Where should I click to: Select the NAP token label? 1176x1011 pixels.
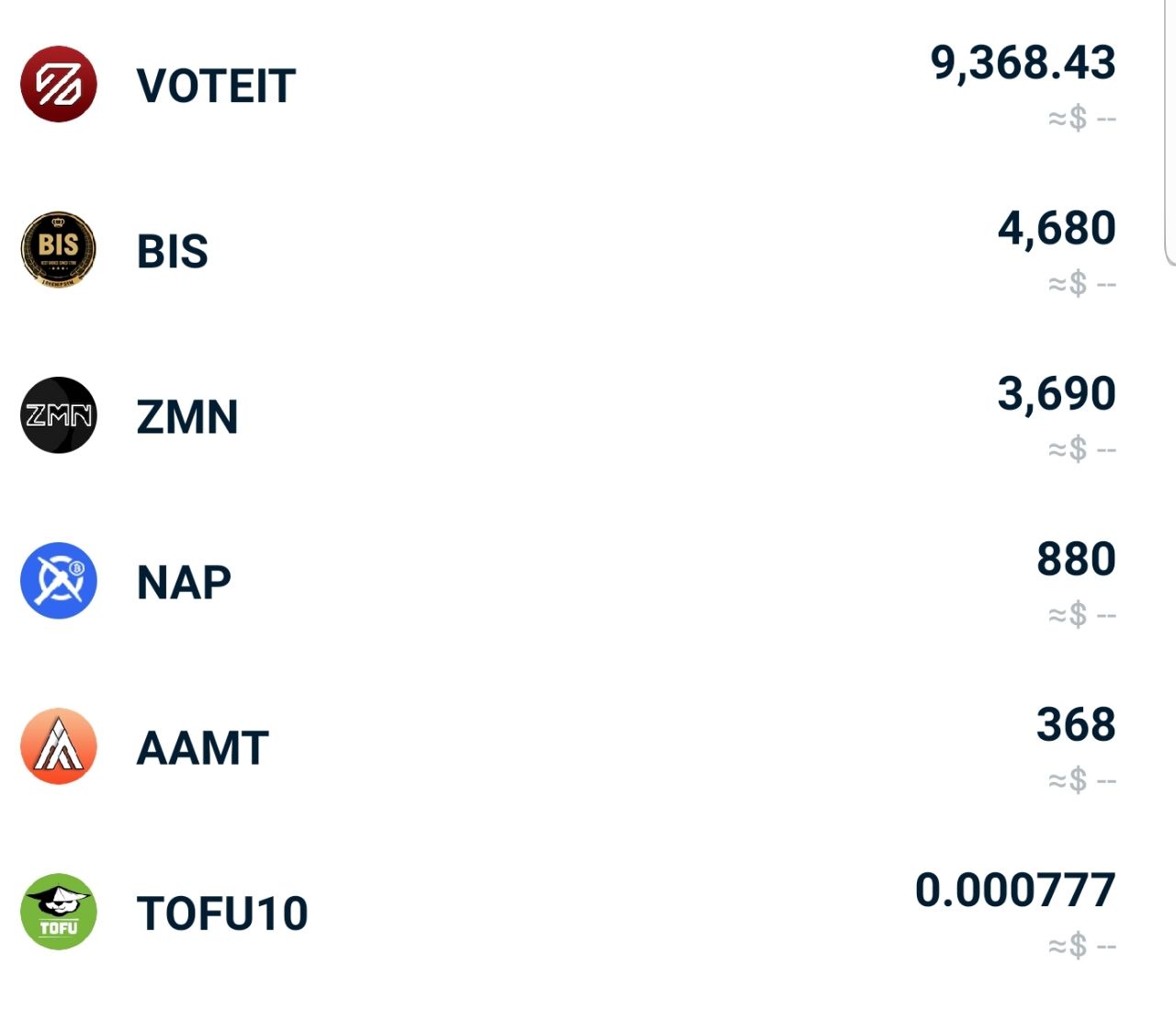click(184, 583)
